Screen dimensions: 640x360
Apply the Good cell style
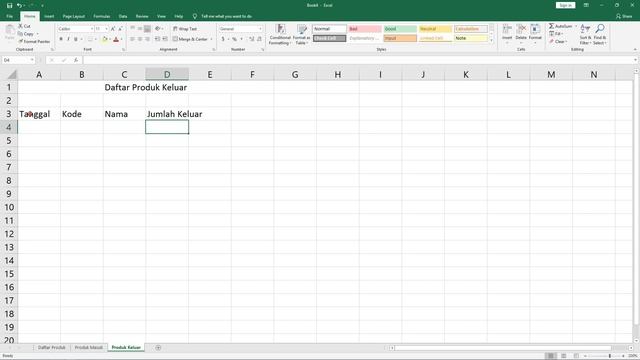point(400,29)
